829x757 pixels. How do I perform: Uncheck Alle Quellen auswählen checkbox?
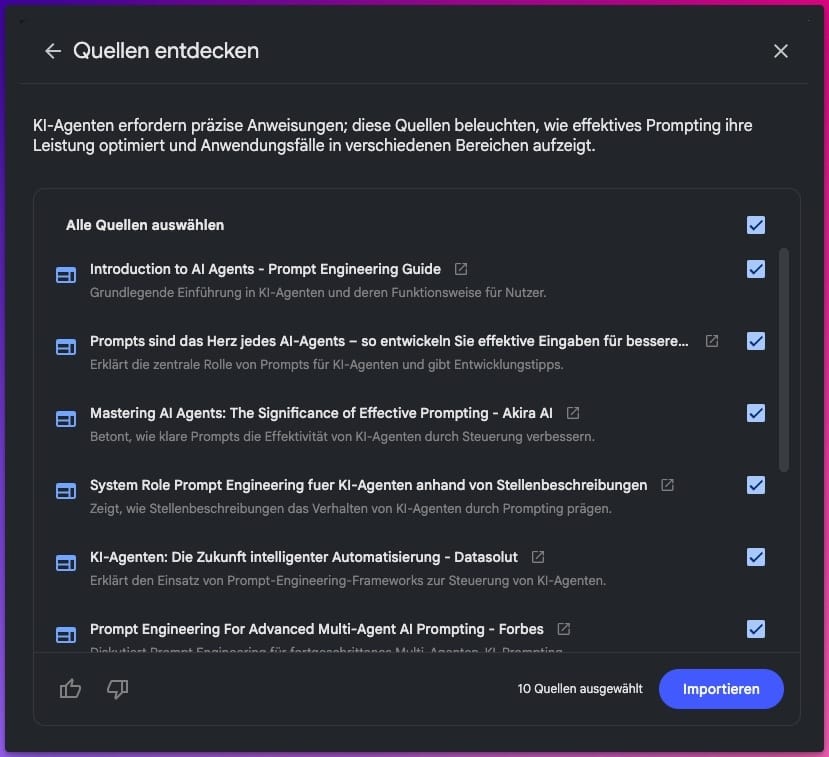[x=756, y=225]
